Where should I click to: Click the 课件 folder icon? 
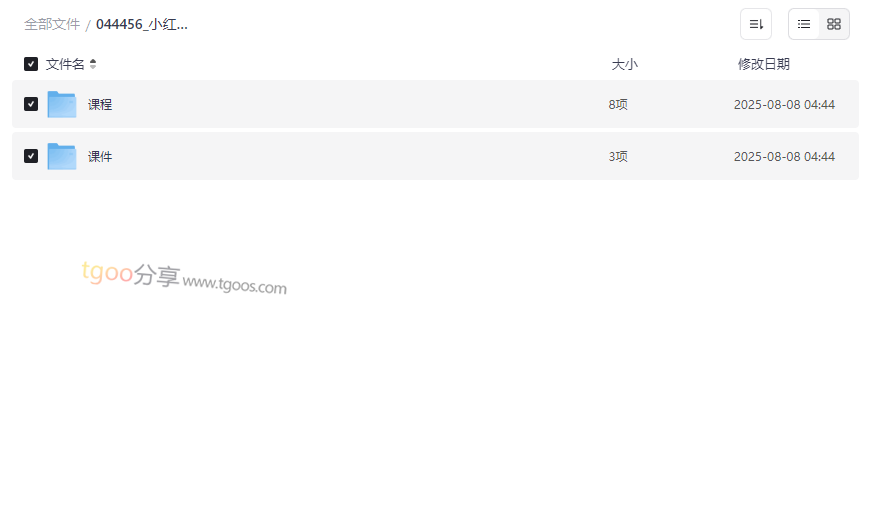coord(62,156)
